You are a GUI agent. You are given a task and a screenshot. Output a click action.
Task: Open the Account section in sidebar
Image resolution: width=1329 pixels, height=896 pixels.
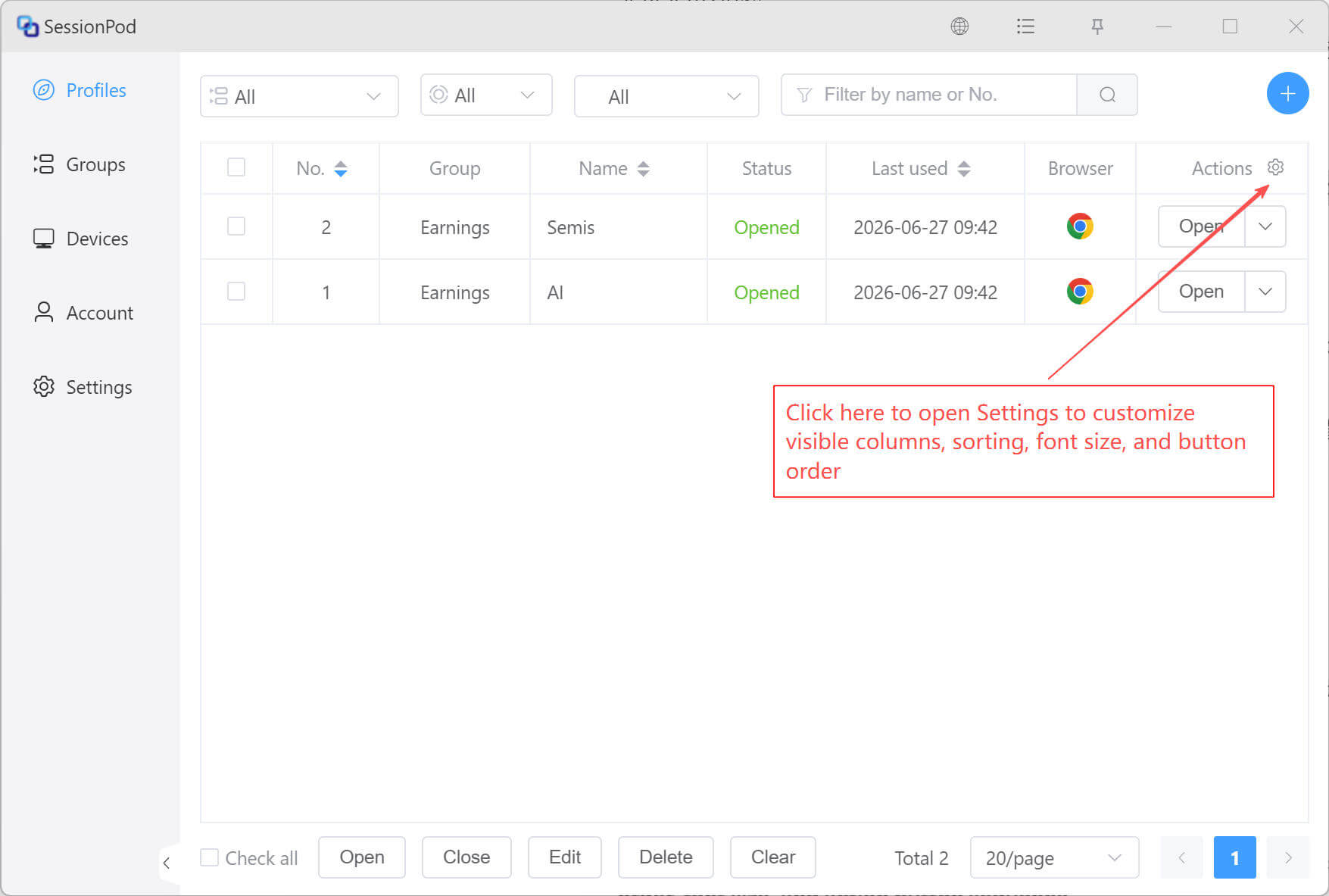[x=83, y=313]
